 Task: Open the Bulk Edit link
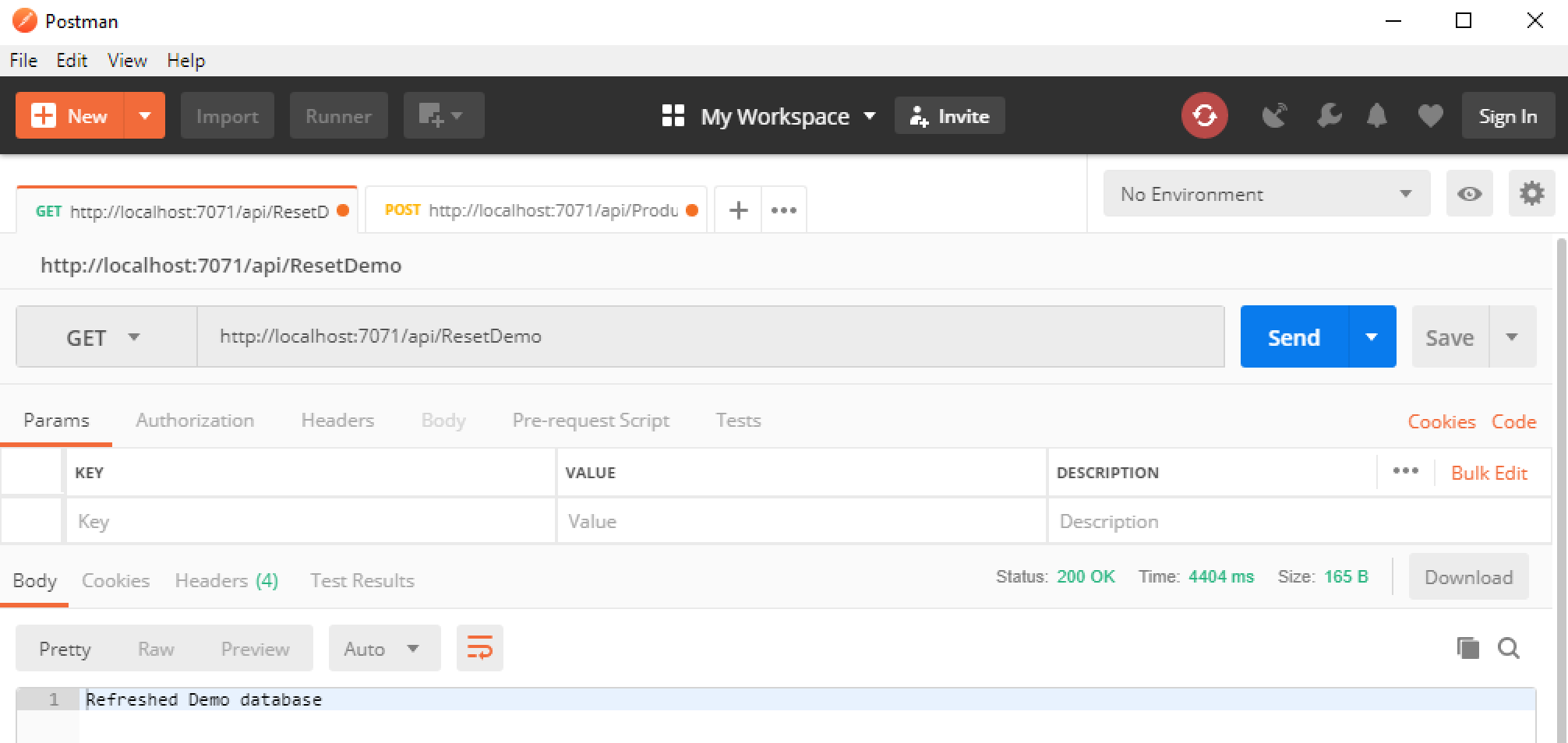click(1489, 474)
